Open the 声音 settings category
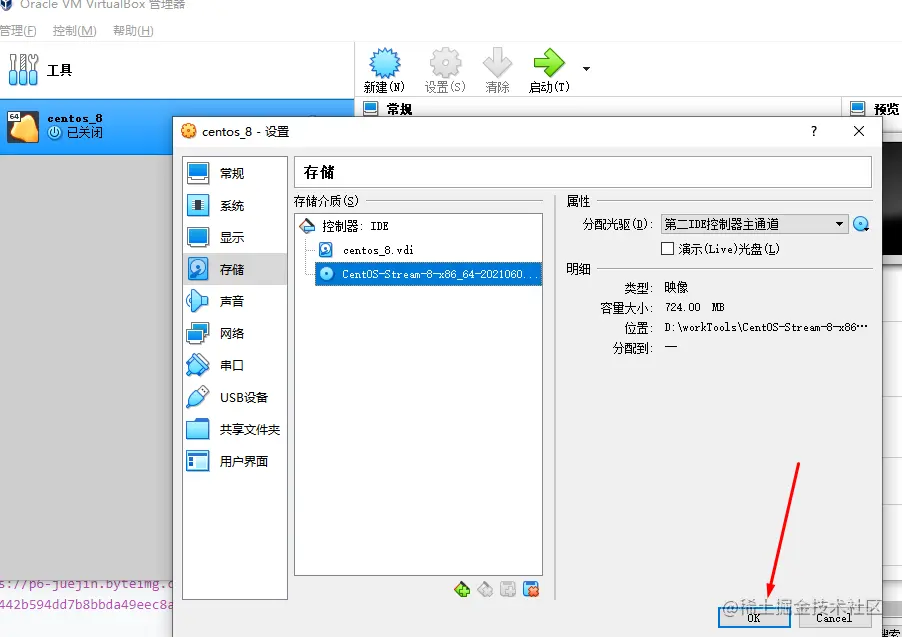 coord(235,300)
